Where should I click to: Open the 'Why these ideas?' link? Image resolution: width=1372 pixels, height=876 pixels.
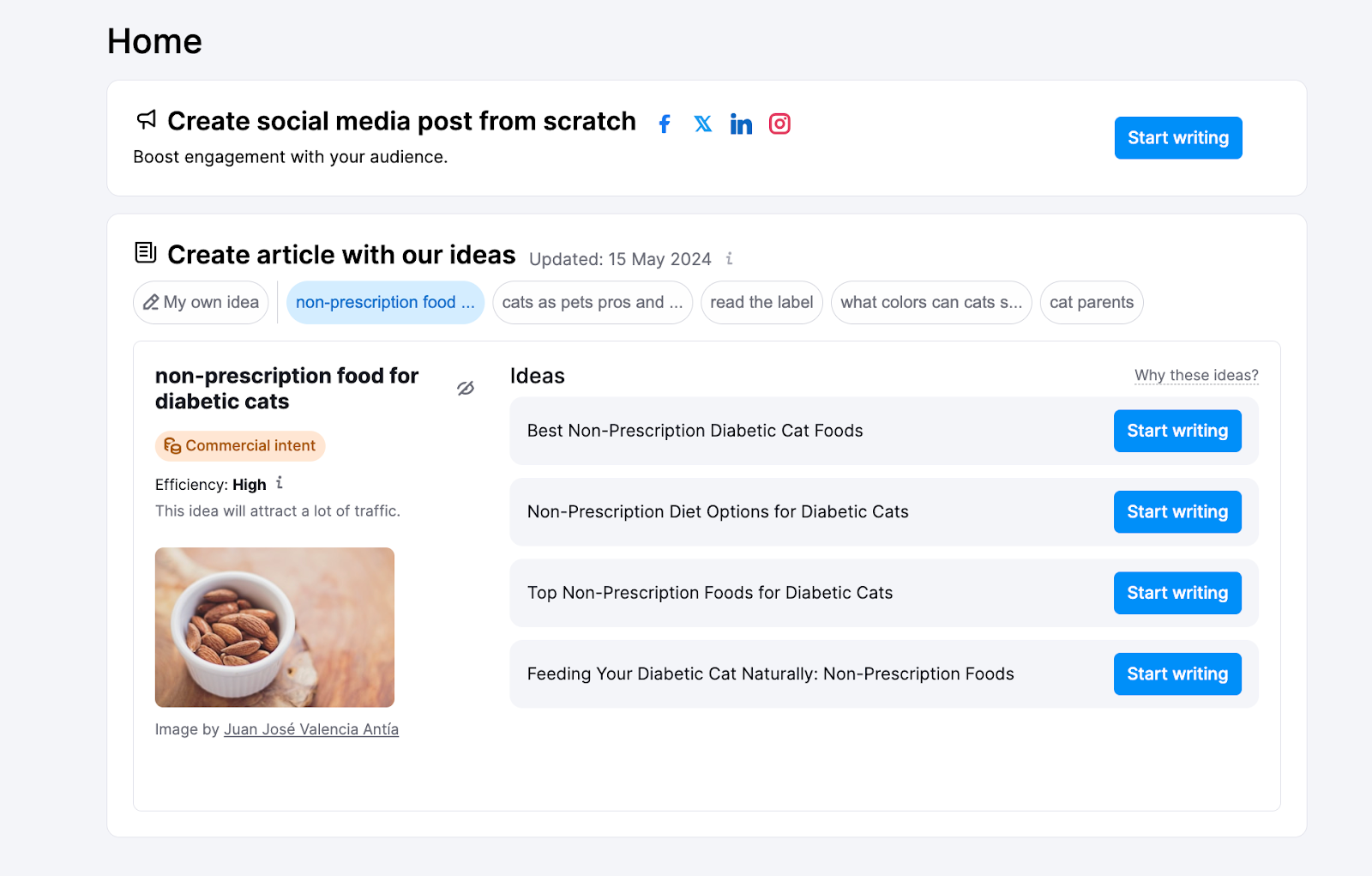(x=1195, y=375)
